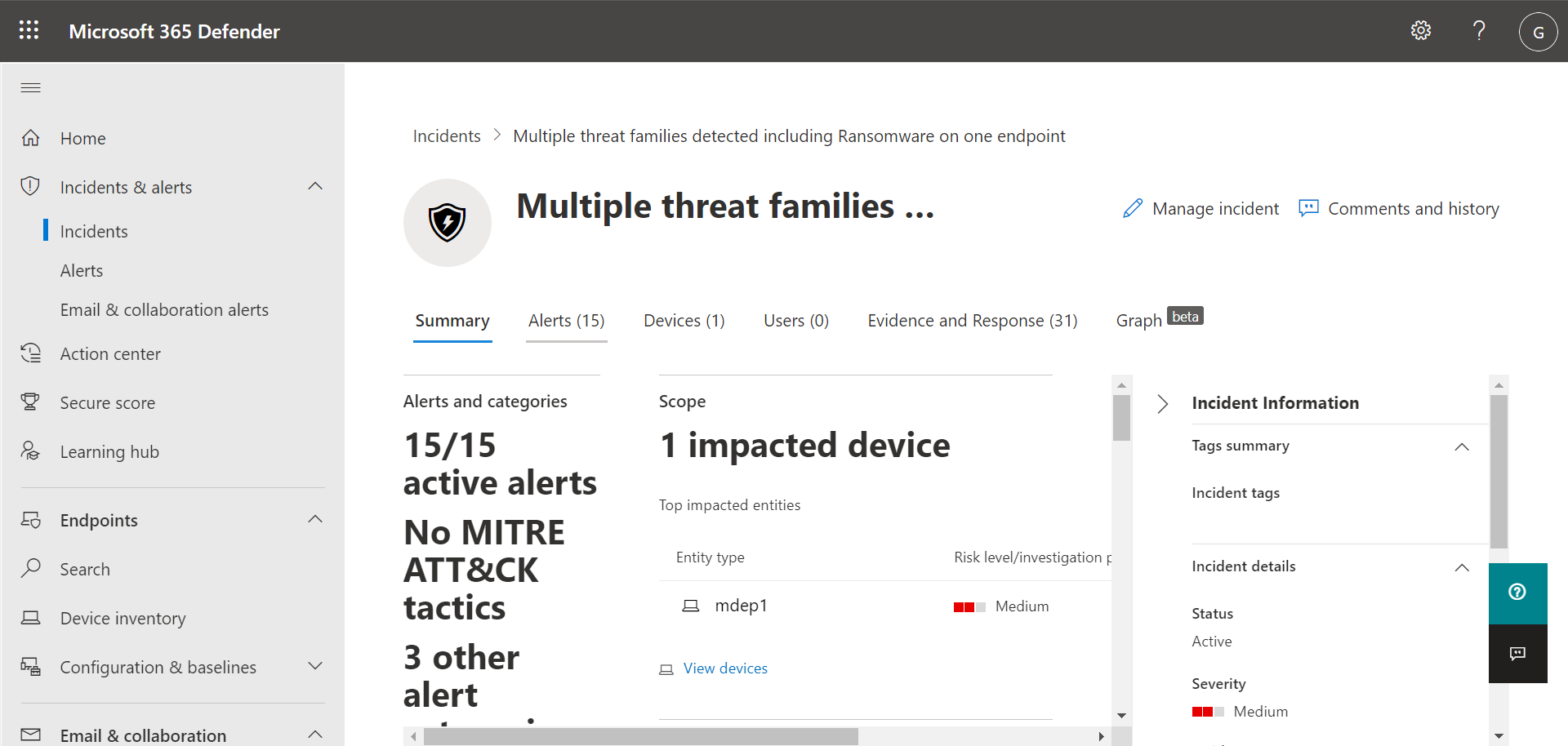Open the account avatar G
This screenshot has width=1568, height=746.
pos(1538,32)
